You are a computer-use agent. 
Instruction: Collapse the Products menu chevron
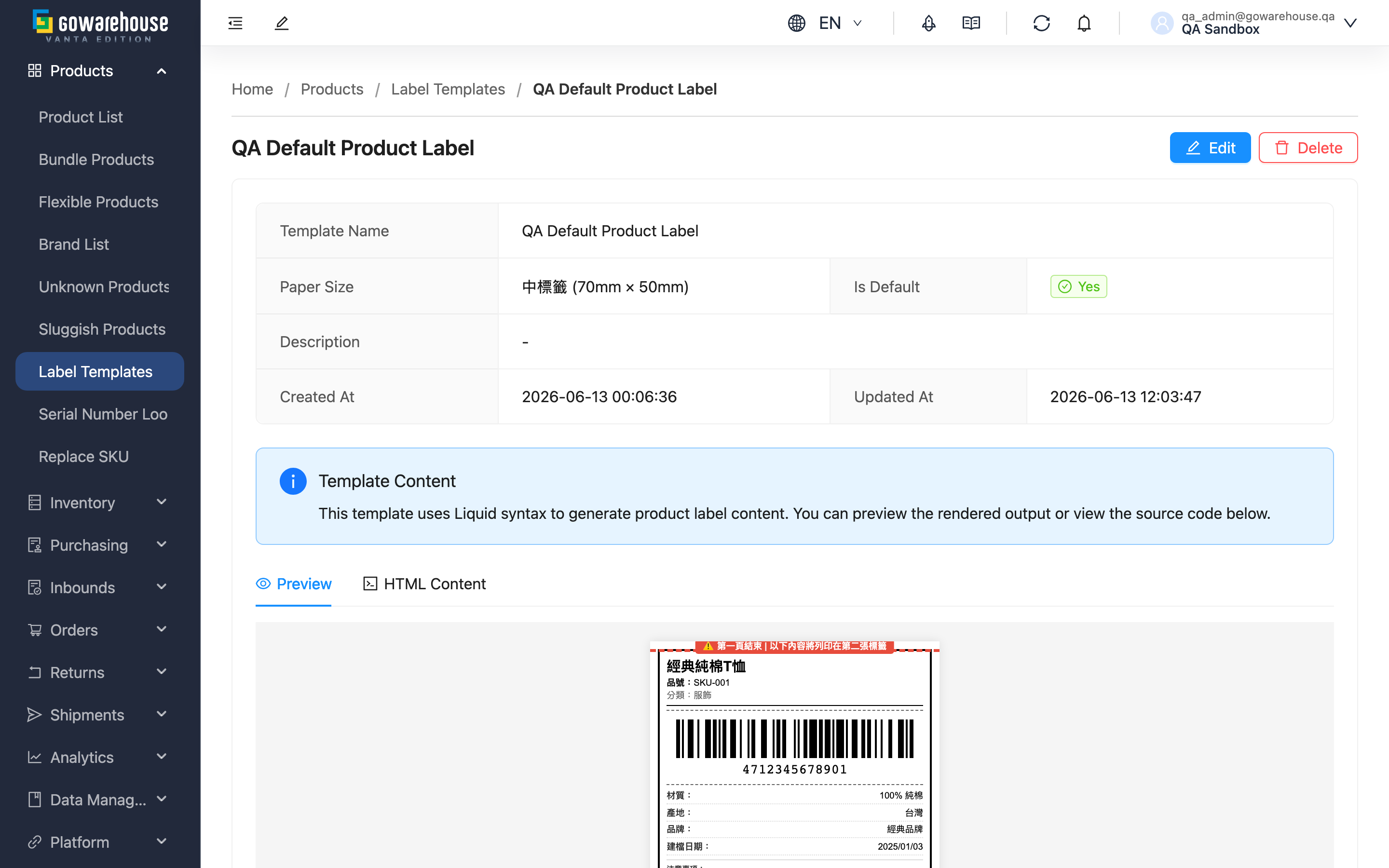pyautogui.click(x=162, y=71)
